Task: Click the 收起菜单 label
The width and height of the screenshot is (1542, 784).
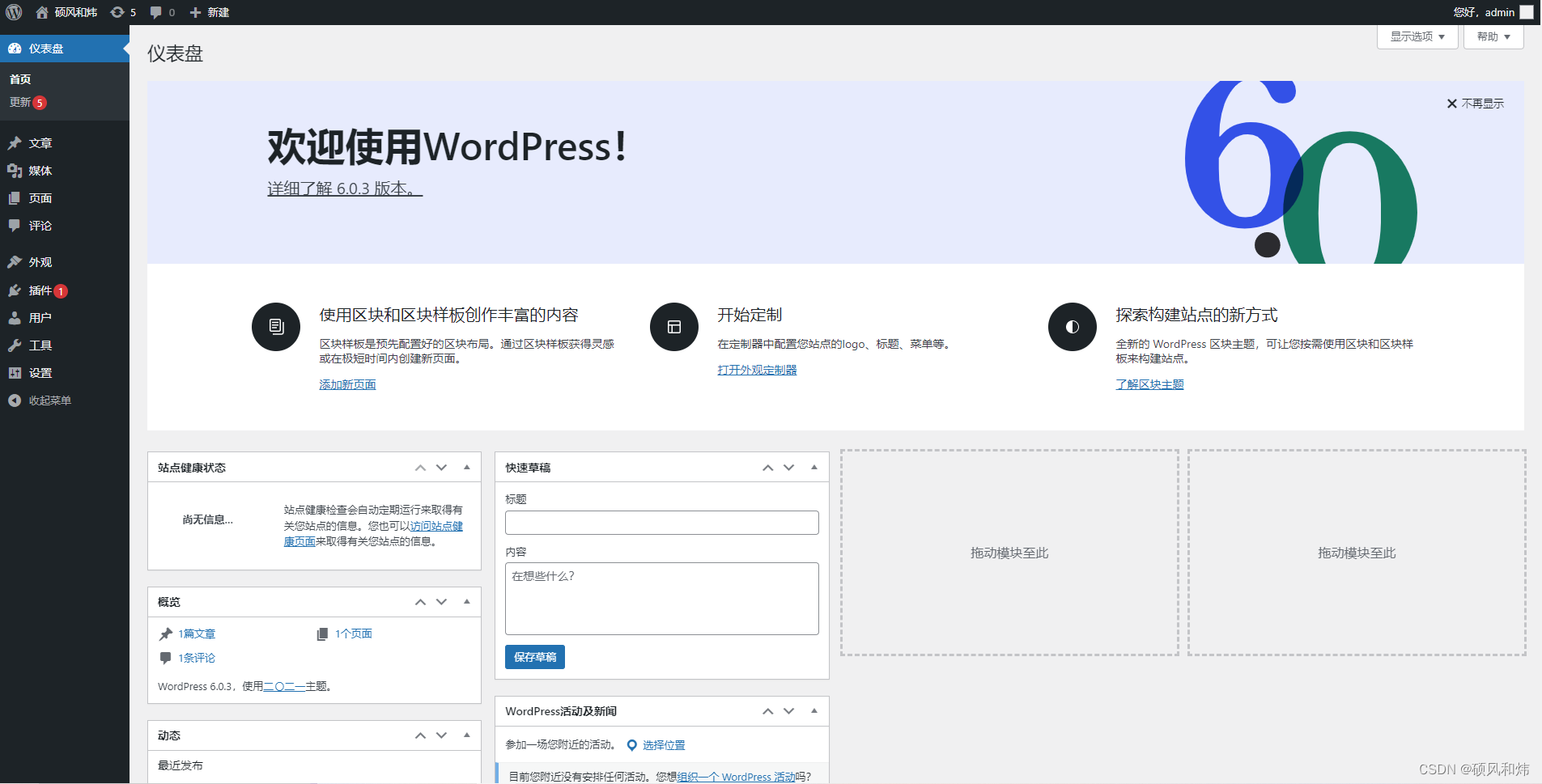Action: point(50,400)
